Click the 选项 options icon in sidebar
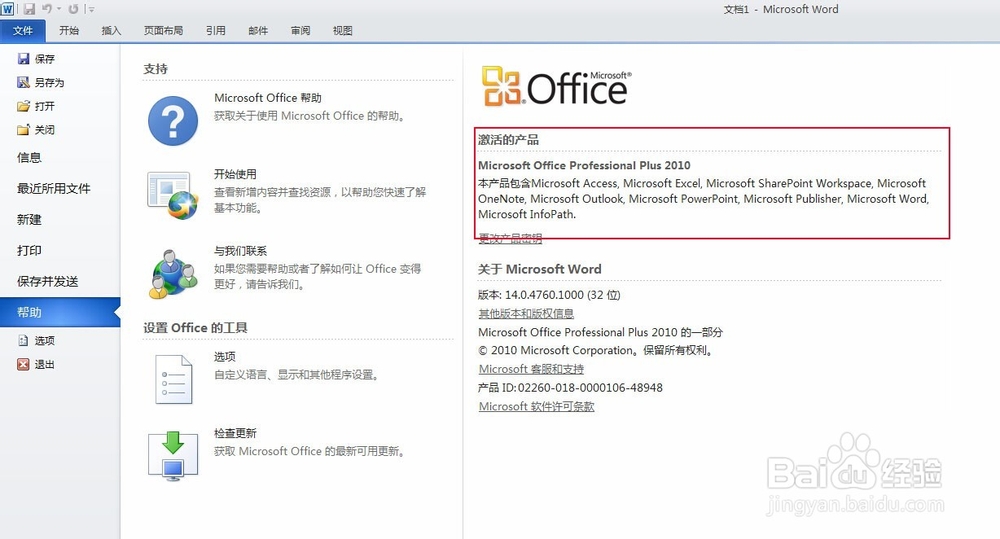This screenshot has width=1000, height=539. point(24,341)
